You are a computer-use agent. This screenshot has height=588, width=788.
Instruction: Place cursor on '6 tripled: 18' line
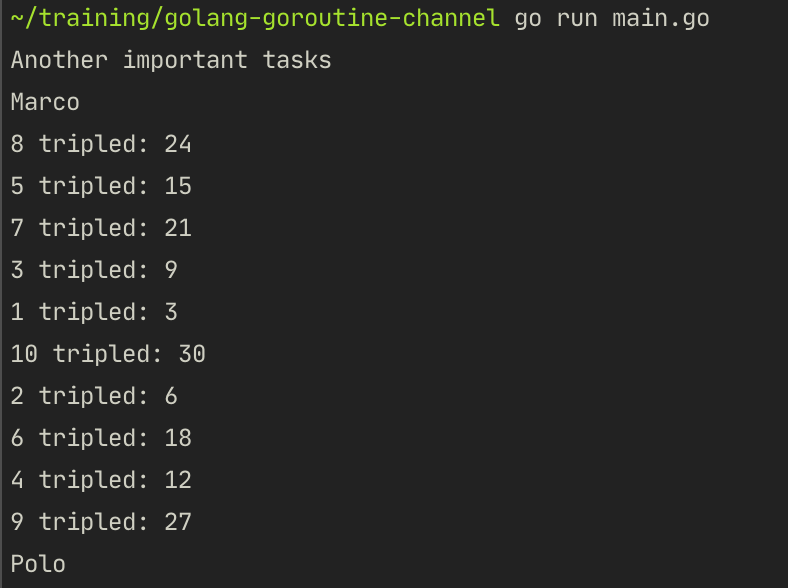101,439
